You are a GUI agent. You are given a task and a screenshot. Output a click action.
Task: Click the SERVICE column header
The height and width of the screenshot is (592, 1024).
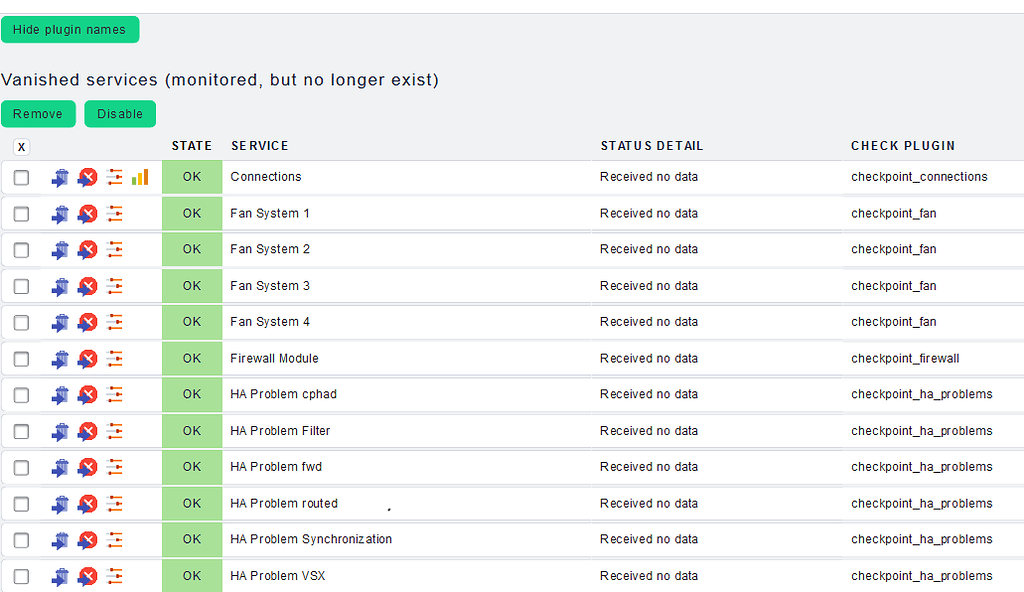pyautogui.click(x=260, y=146)
